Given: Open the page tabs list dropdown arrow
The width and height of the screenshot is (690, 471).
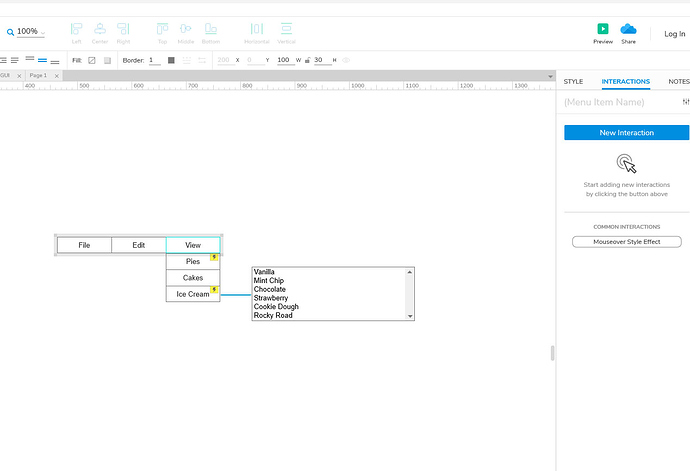Looking at the screenshot, I should point(550,77).
